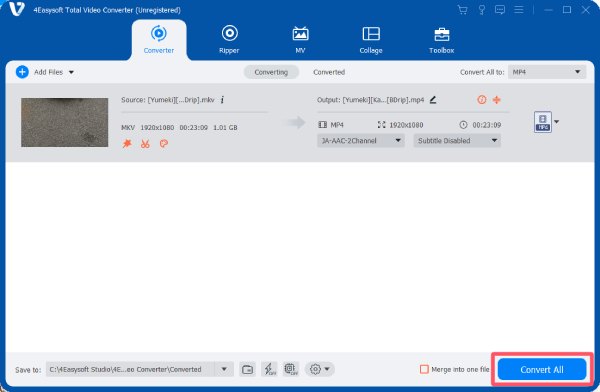This screenshot has width=600, height=392.
Task: Toggle the lightning acceleration icon
Action: tap(270, 369)
